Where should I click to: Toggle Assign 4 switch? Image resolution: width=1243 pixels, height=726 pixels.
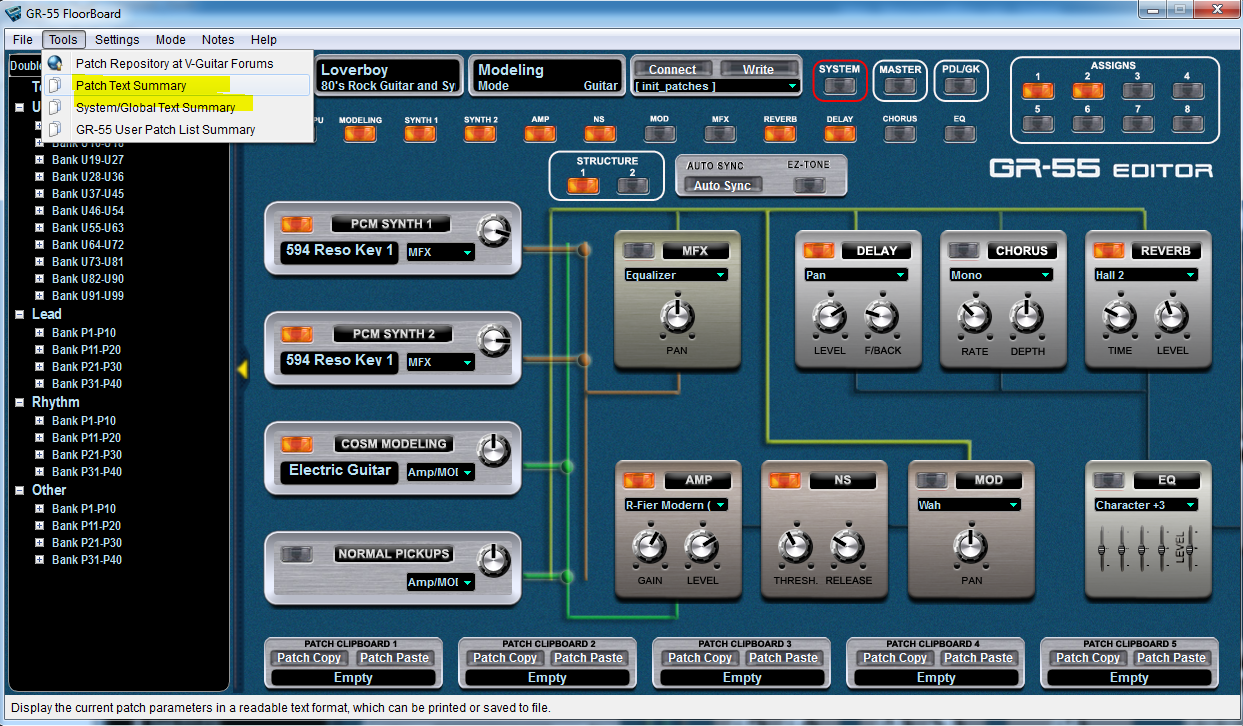(x=1187, y=91)
